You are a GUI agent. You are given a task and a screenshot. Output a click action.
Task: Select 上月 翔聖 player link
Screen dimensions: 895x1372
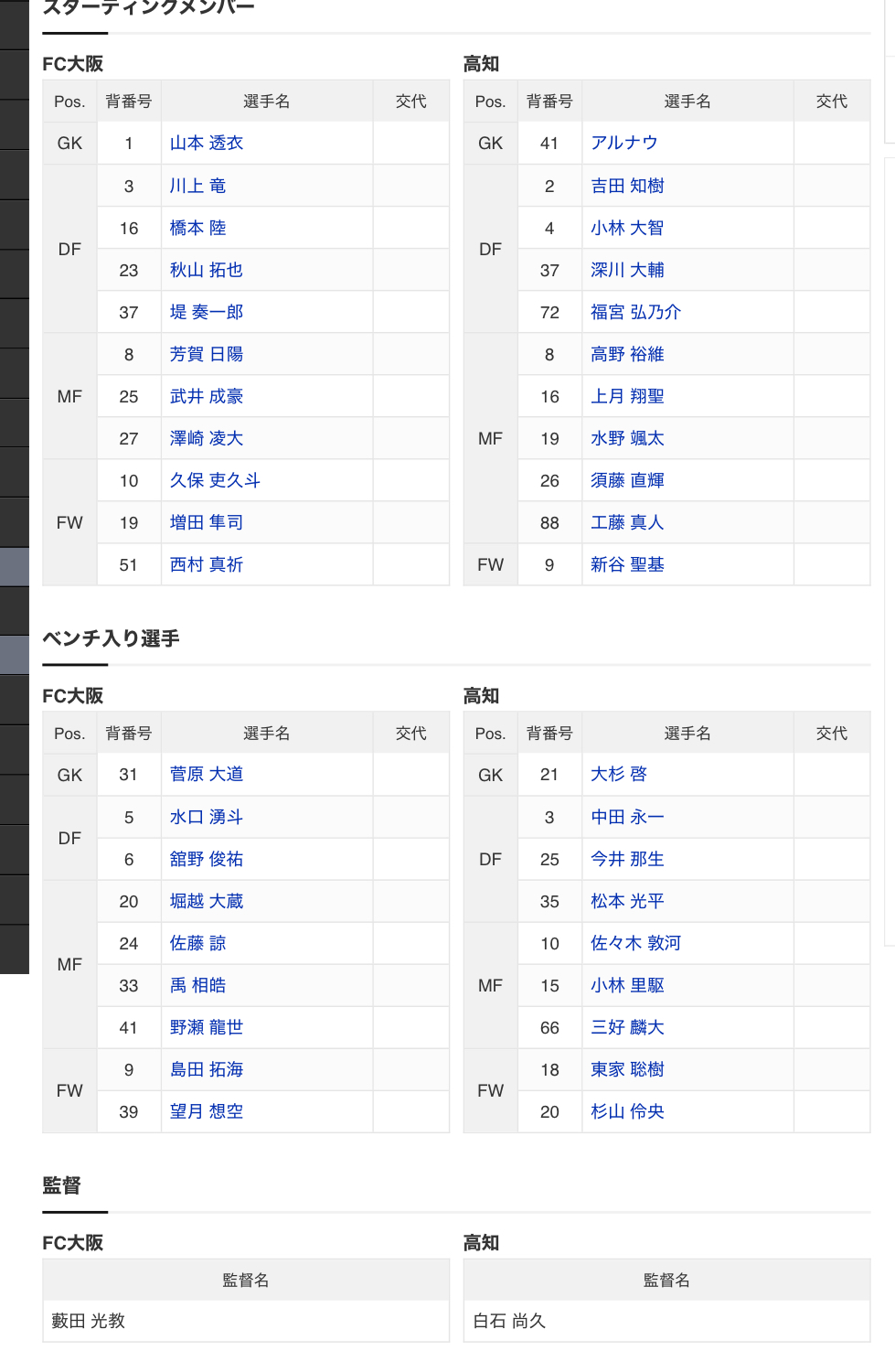(x=627, y=396)
